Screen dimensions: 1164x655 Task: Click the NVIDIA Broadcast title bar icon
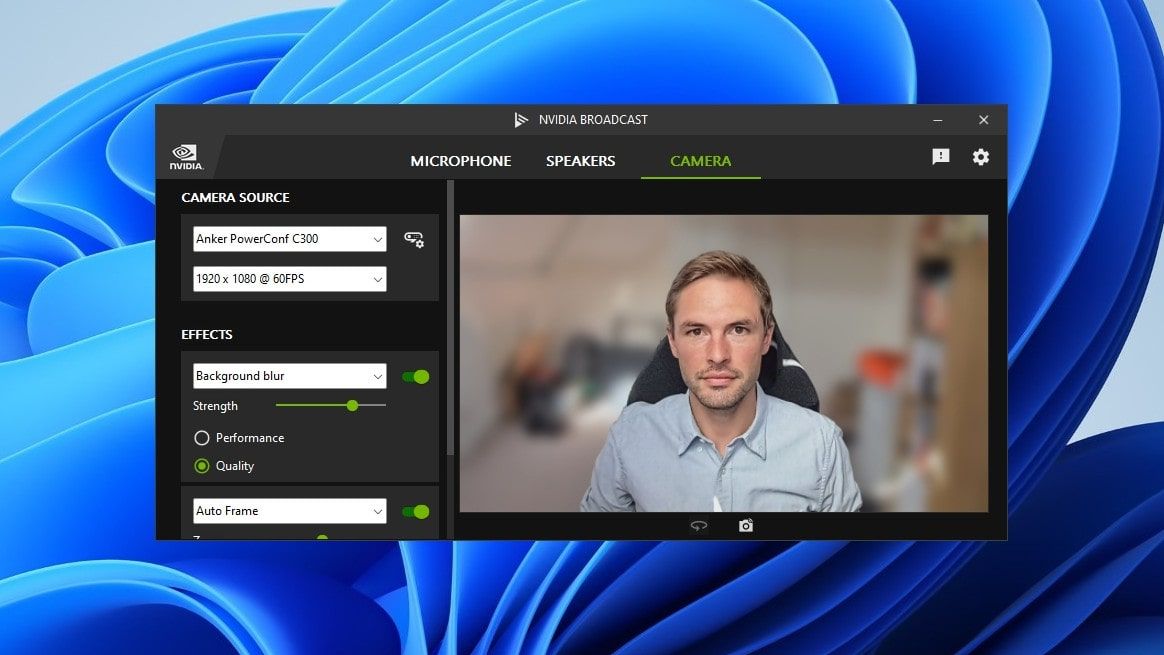click(x=520, y=119)
